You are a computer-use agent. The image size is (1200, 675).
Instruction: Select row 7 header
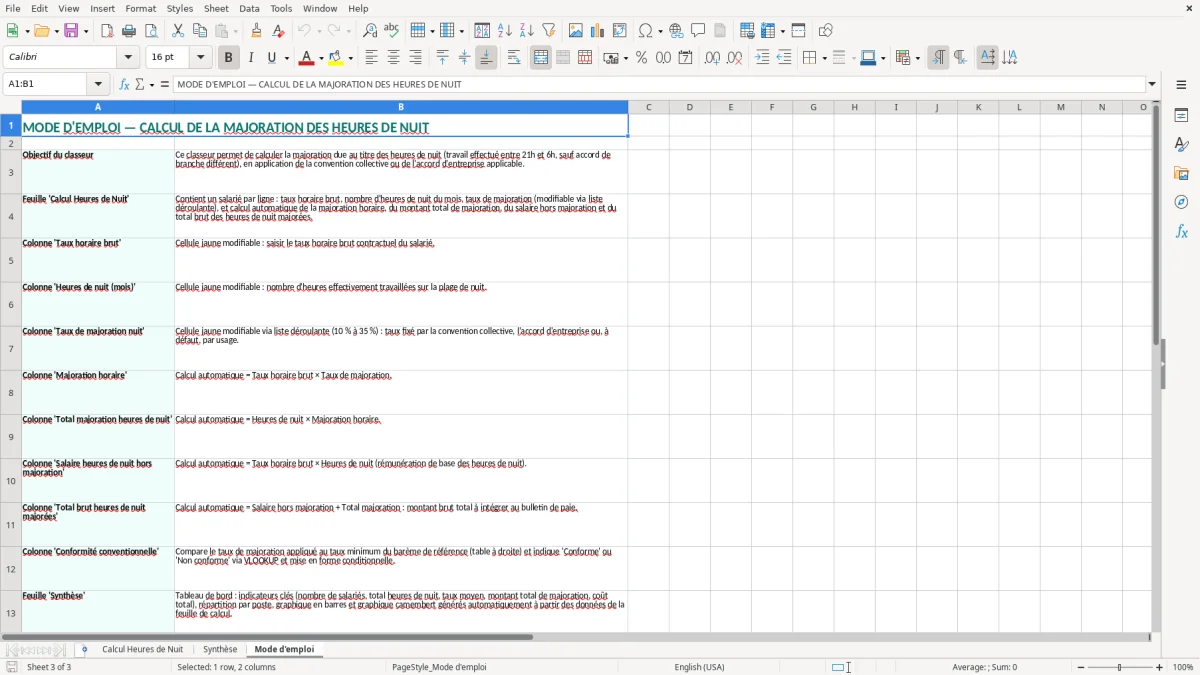tap(11, 349)
